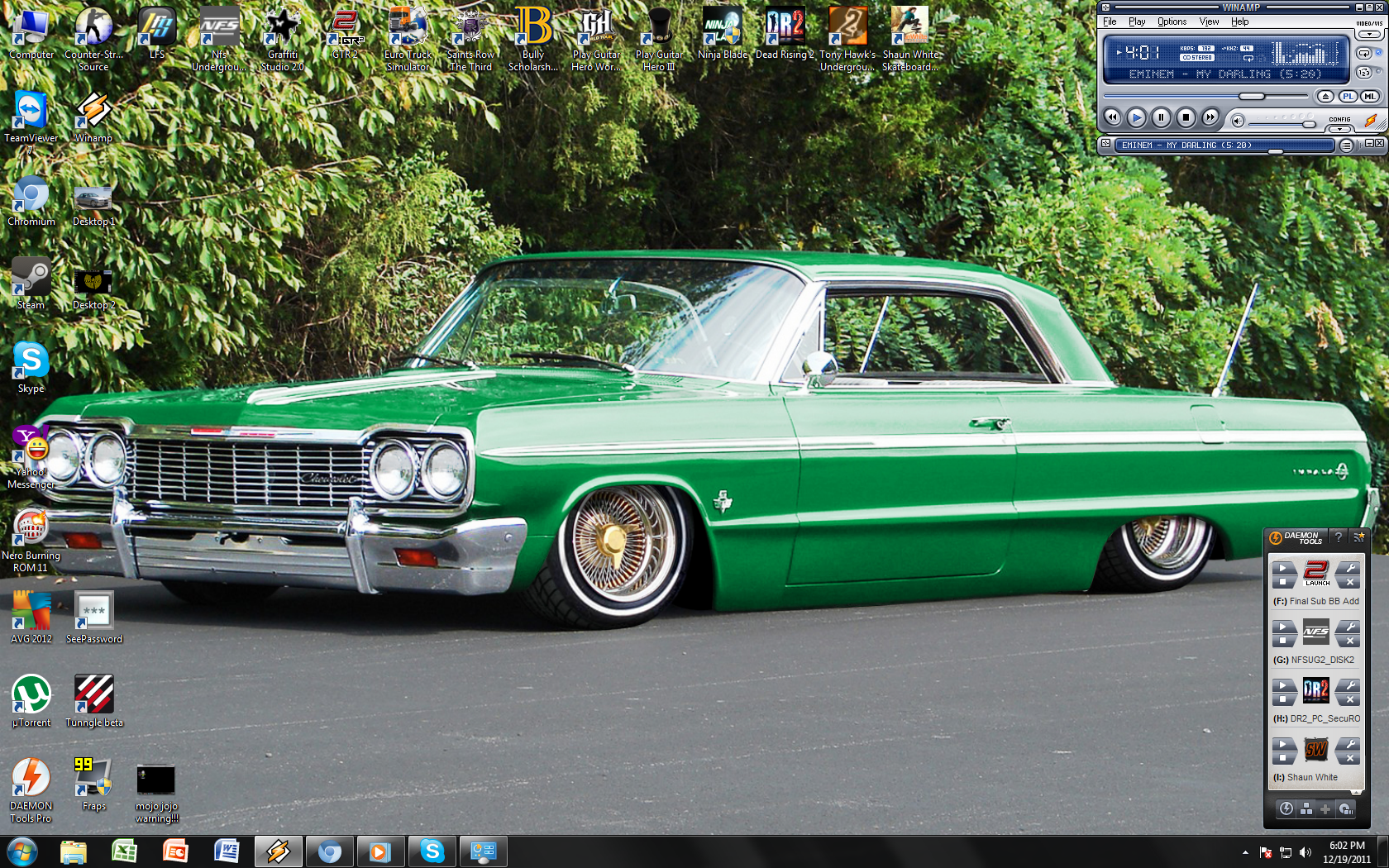This screenshot has height=868, width=1389.
Task: Toggle repeat mode in Winamp
Action: point(1363,53)
